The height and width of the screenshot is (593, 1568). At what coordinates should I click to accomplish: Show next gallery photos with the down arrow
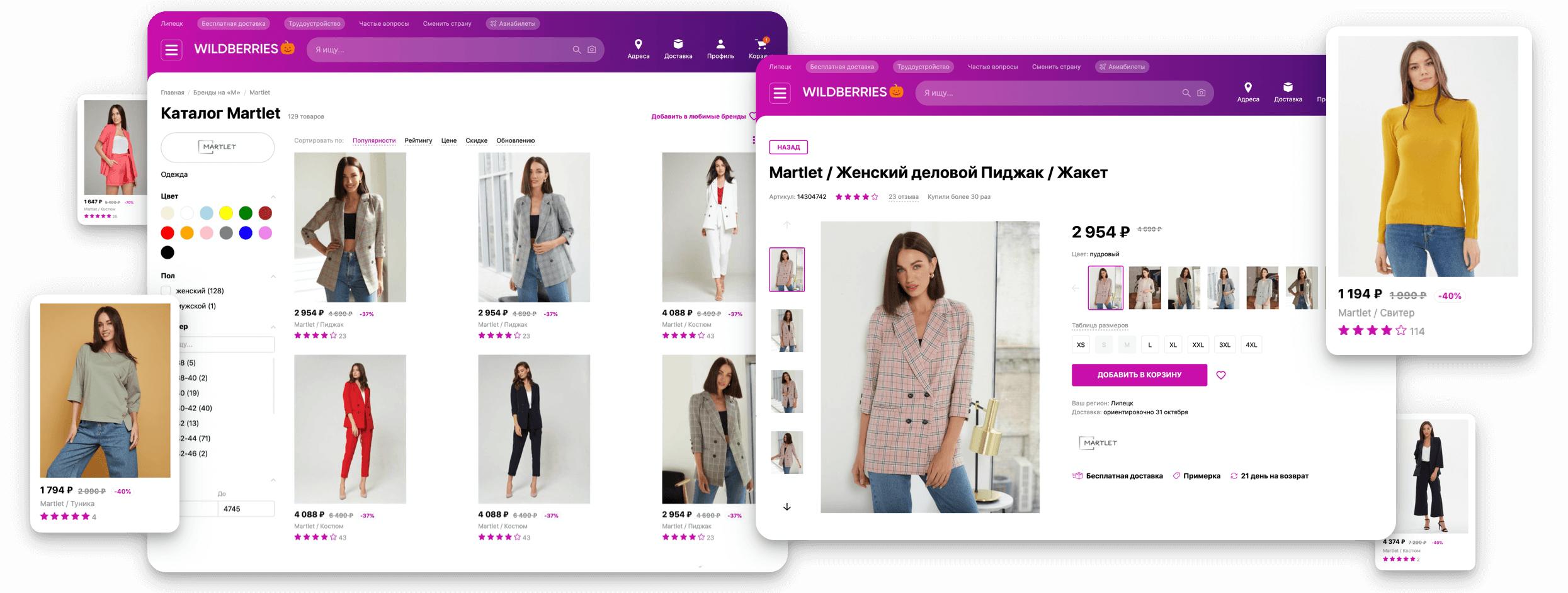pos(787,507)
